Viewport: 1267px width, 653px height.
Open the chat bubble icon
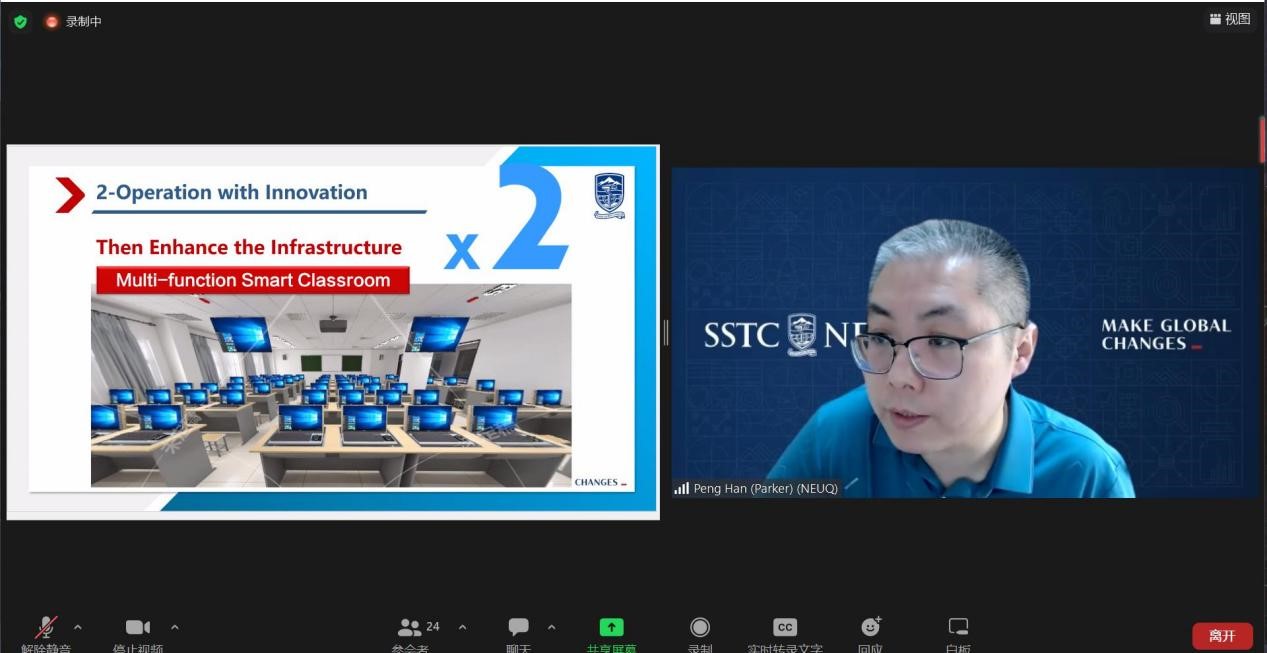[x=518, y=627]
